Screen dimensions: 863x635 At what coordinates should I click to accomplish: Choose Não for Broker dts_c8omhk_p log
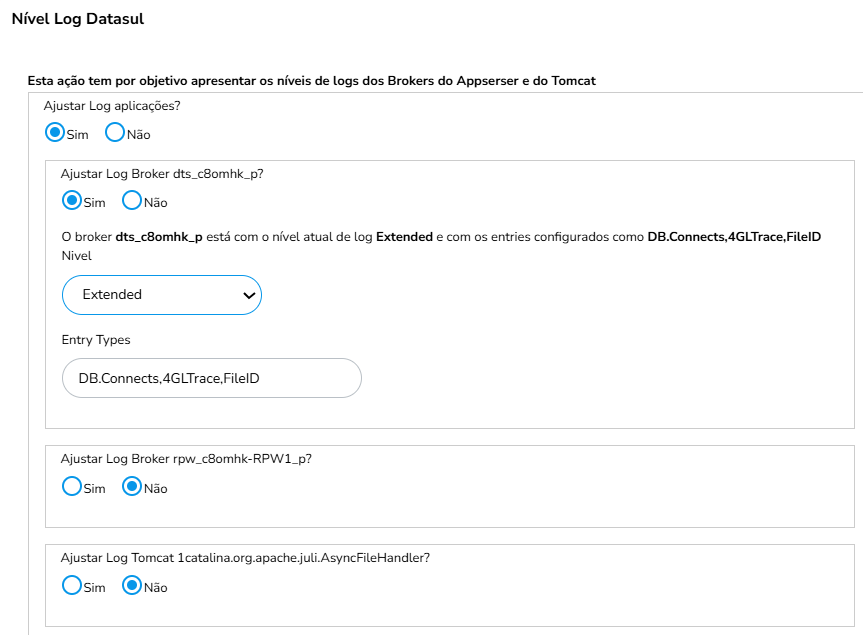132,201
